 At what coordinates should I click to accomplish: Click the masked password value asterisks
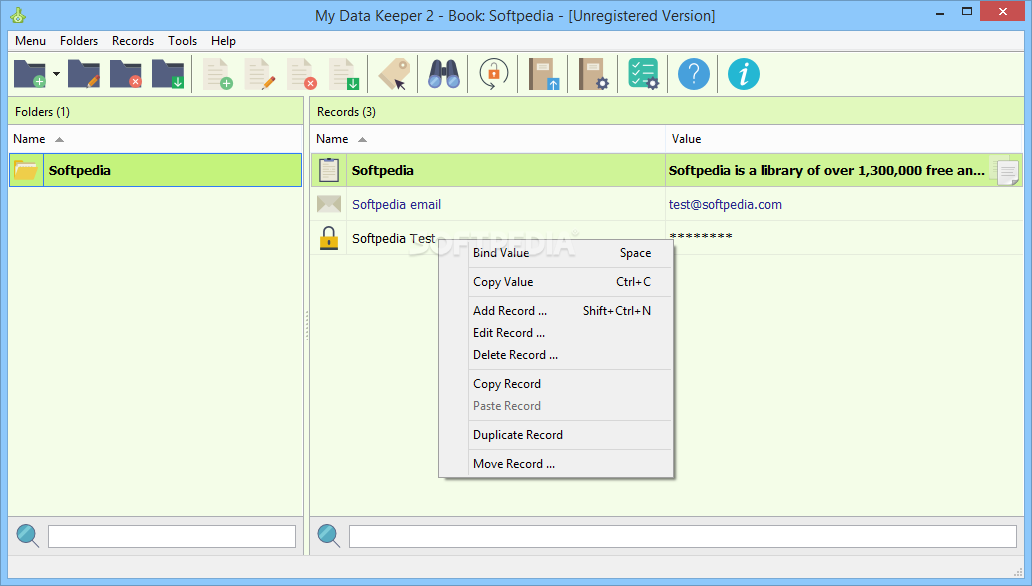pyautogui.click(x=701, y=236)
